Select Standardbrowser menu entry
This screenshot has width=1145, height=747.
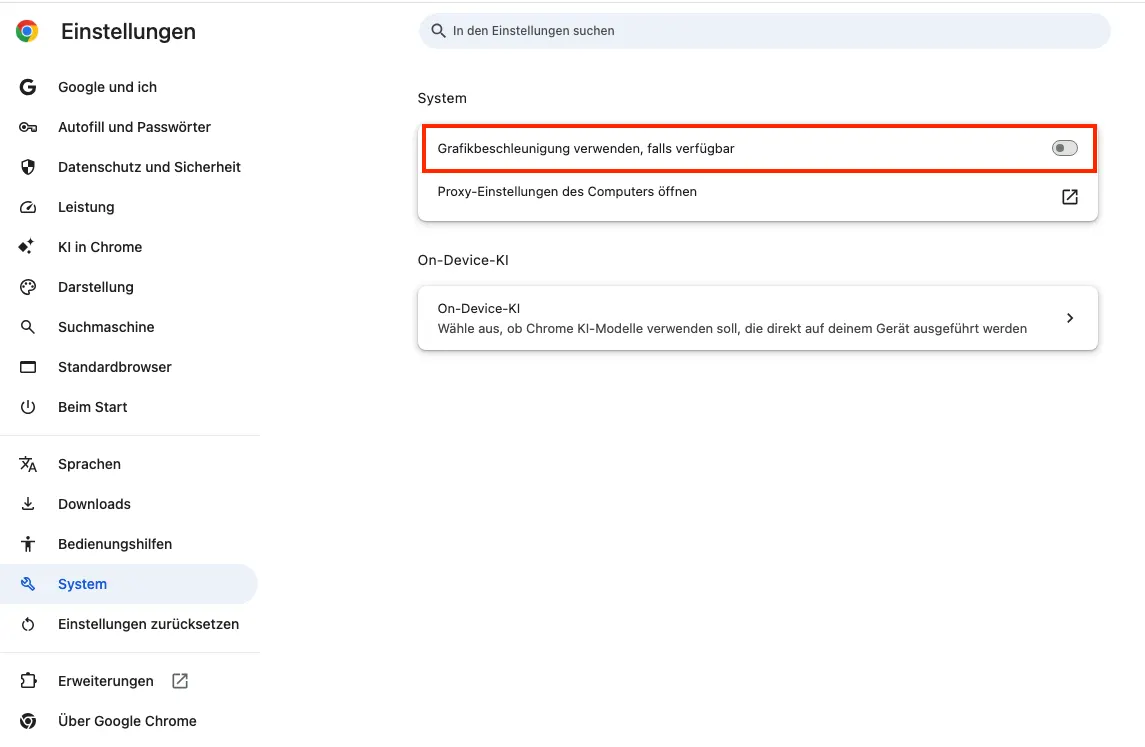(x=115, y=367)
